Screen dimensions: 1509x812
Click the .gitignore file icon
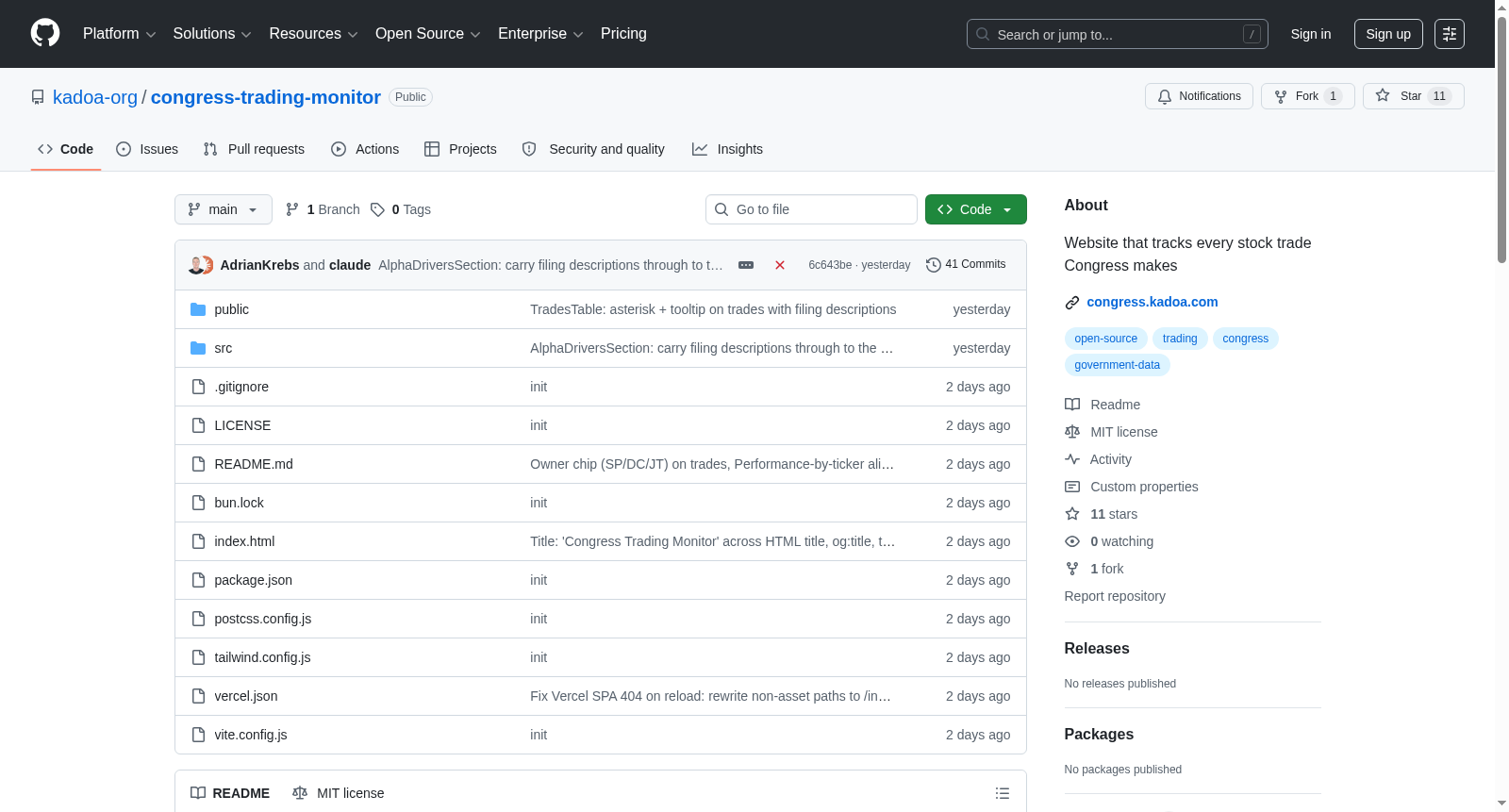click(x=198, y=387)
